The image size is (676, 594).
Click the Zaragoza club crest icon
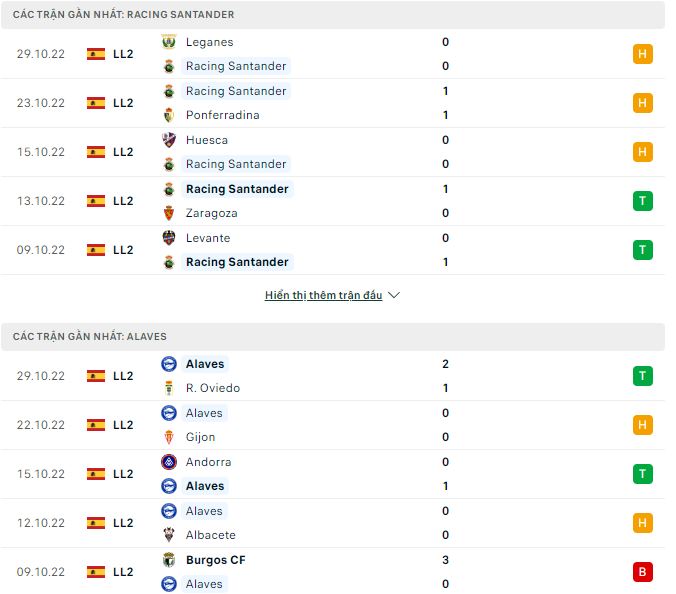click(x=169, y=213)
